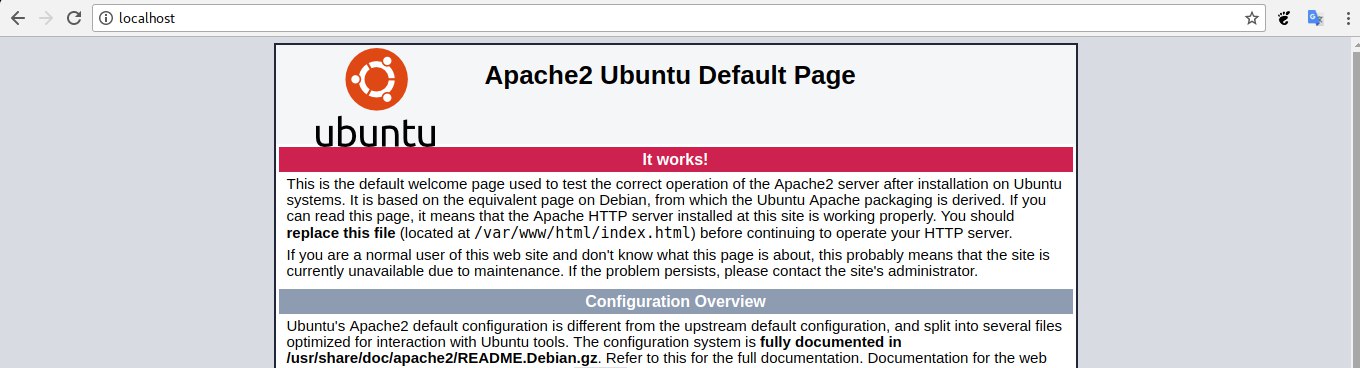Image resolution: width=1360 pixels, height=368 pixels.
Task: Reload the localhost page
Action: pos(74,18)
